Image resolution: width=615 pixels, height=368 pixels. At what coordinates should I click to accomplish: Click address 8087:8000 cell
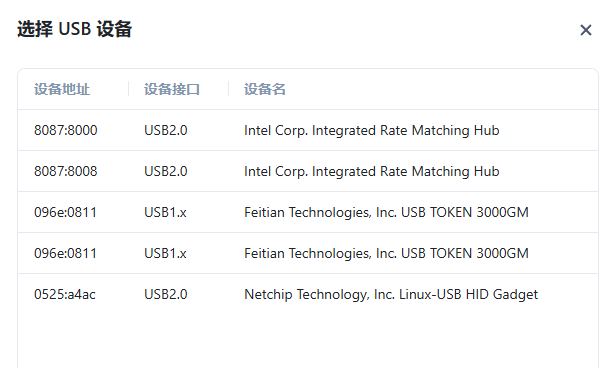[66, 130]
